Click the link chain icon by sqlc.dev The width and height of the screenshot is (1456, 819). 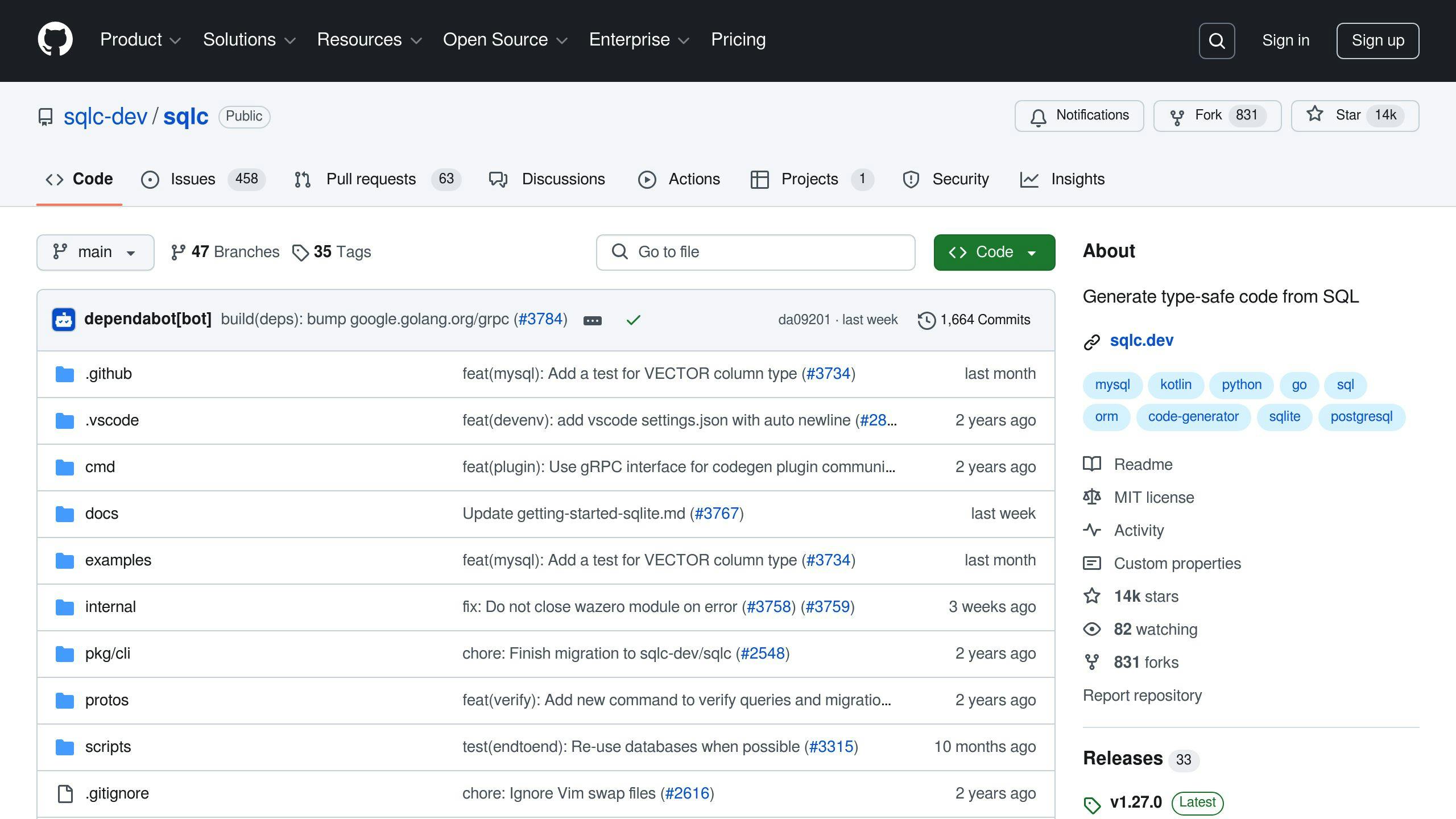(x=1091, y=342)
